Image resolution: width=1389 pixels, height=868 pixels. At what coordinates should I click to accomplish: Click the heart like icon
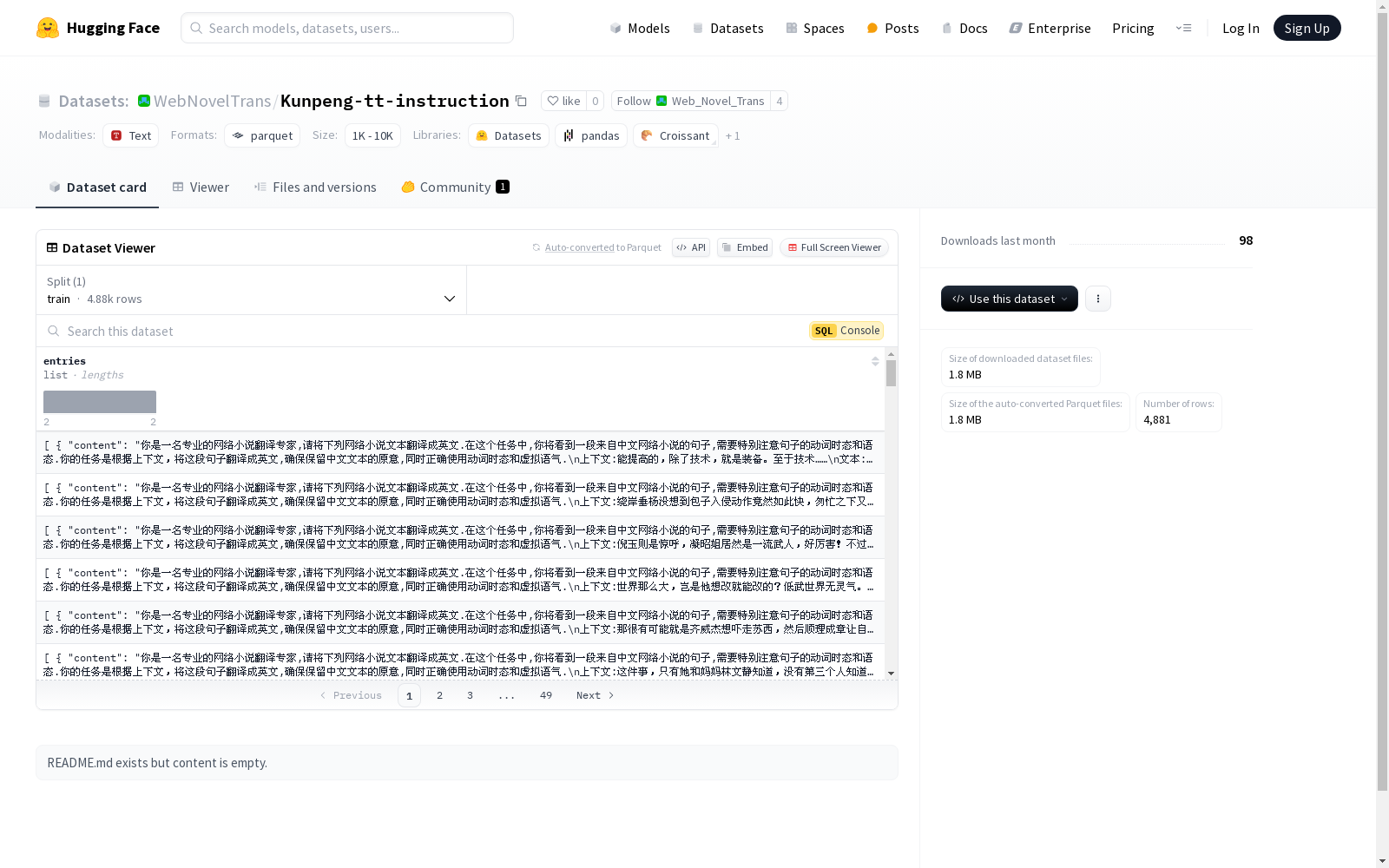click(553, 101)
